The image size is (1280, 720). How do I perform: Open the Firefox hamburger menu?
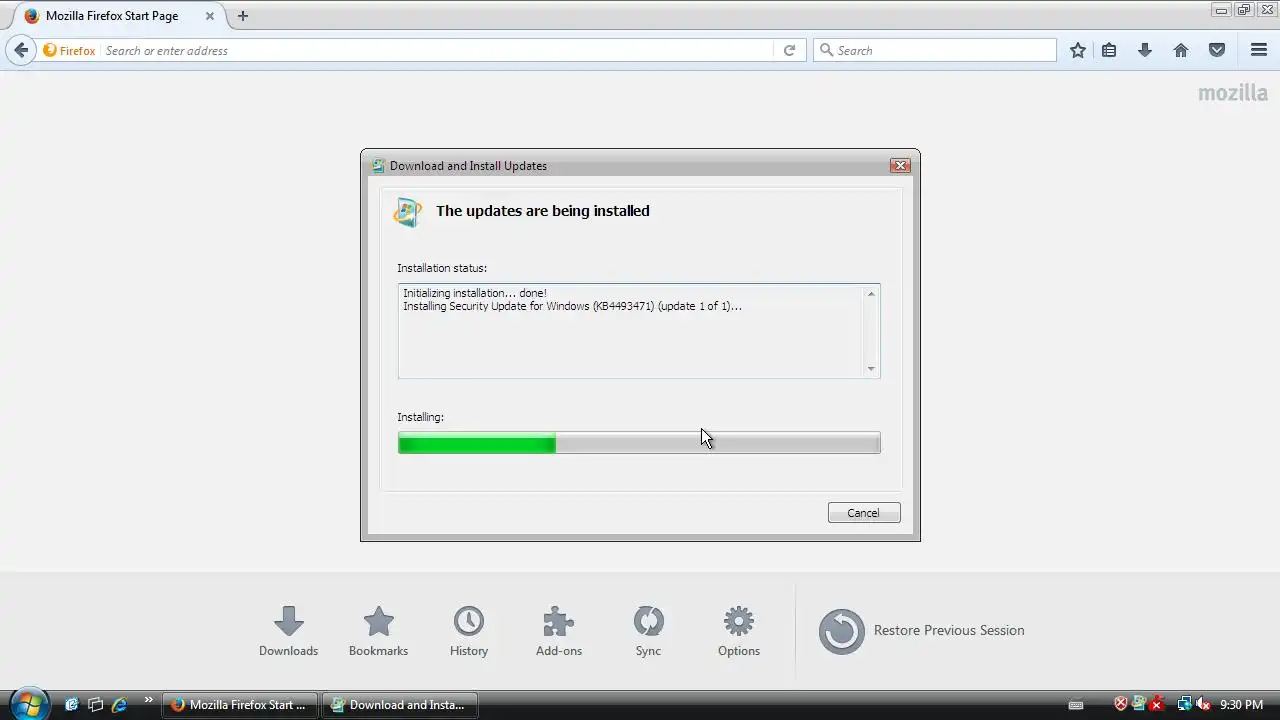tap(1259, 50)
